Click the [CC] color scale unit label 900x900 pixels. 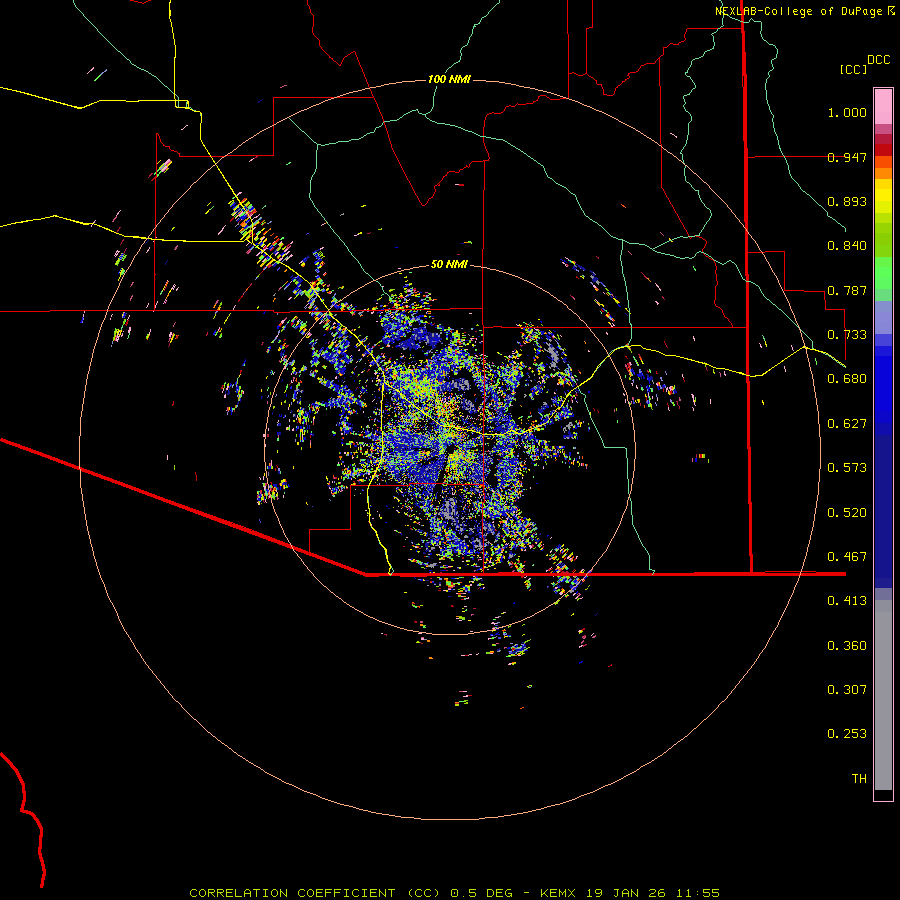click(853, 69)
